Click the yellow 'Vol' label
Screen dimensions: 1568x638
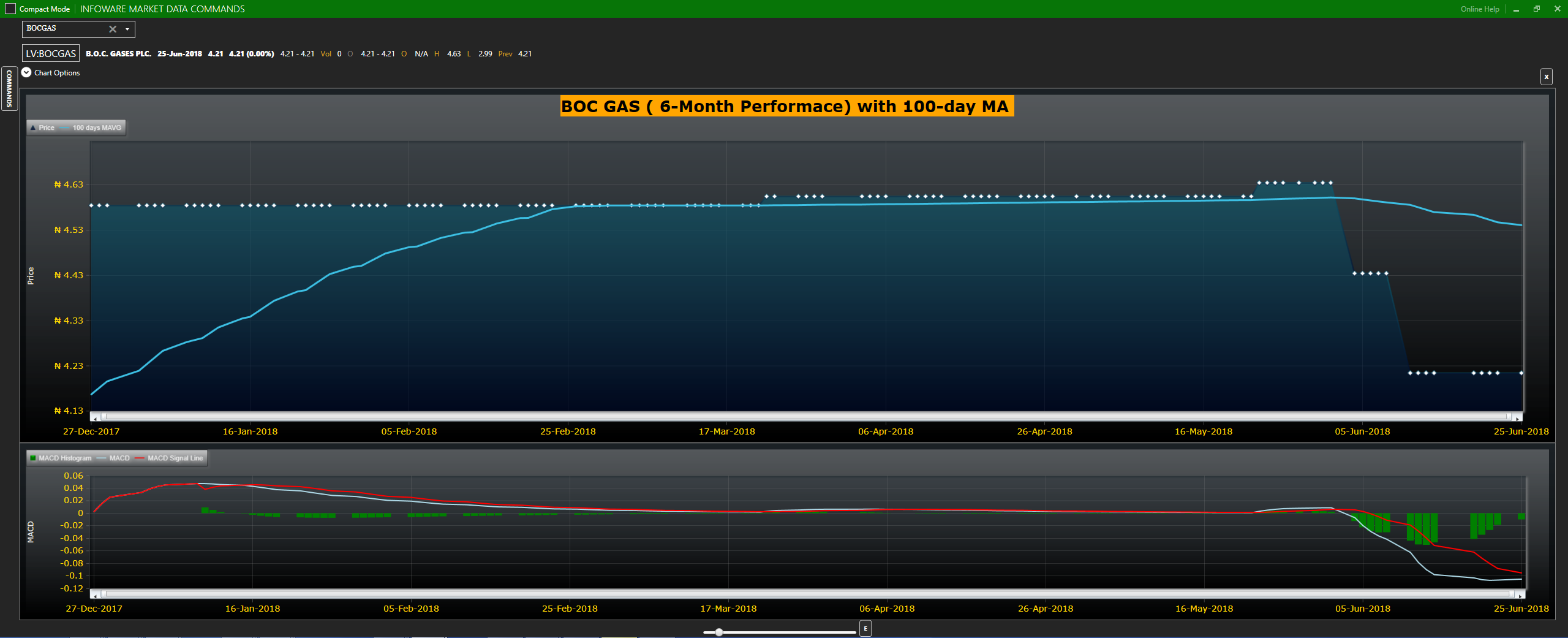tap(326, 54)
